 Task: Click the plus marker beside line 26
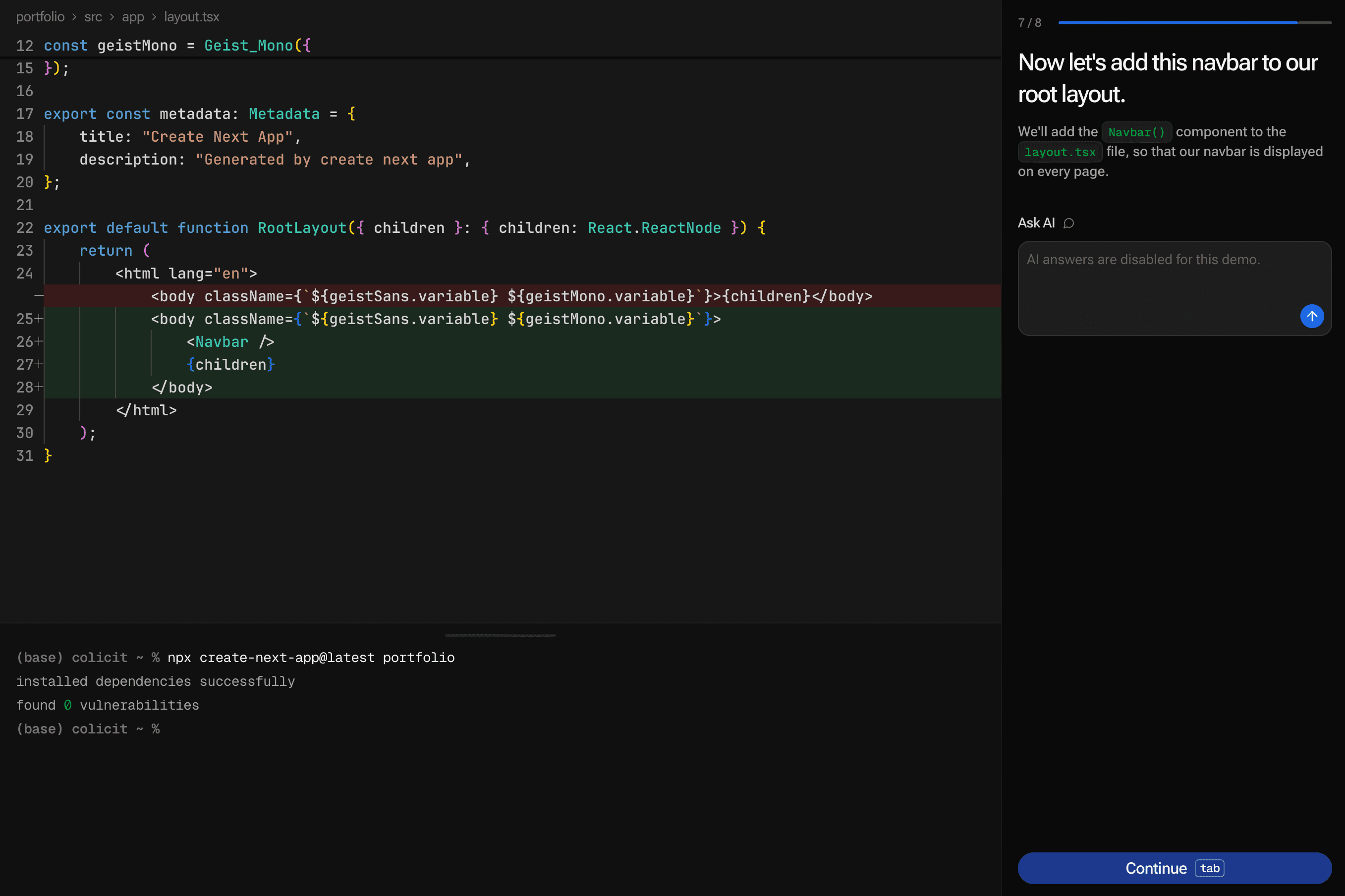(39, 342)
